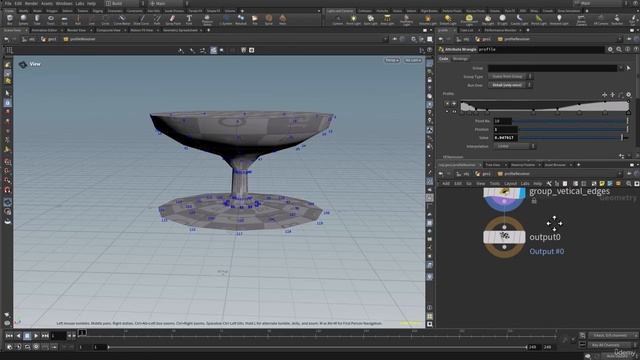Image resolution: width=640 pixels, height=360 pixels.
Task: Jump to the last frame
Action: [45, 336]
